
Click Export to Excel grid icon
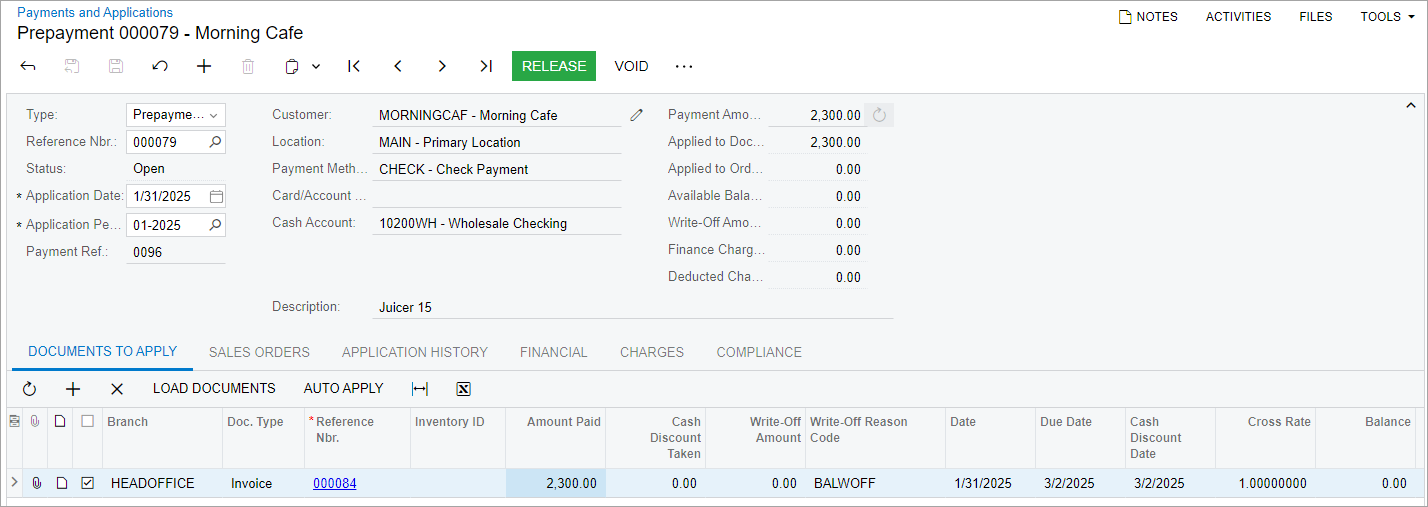pos(463,389)
